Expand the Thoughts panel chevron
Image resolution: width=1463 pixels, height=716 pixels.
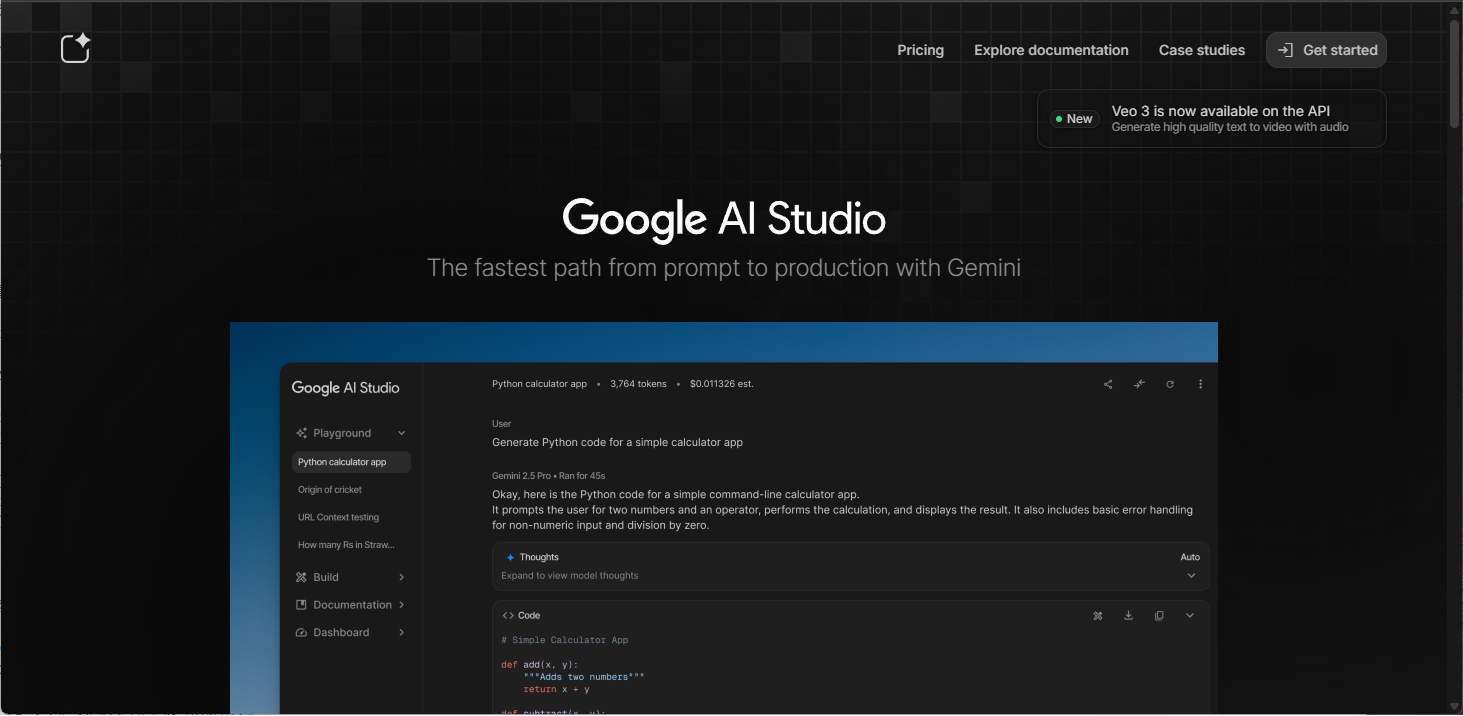[x=1191, y=576]
